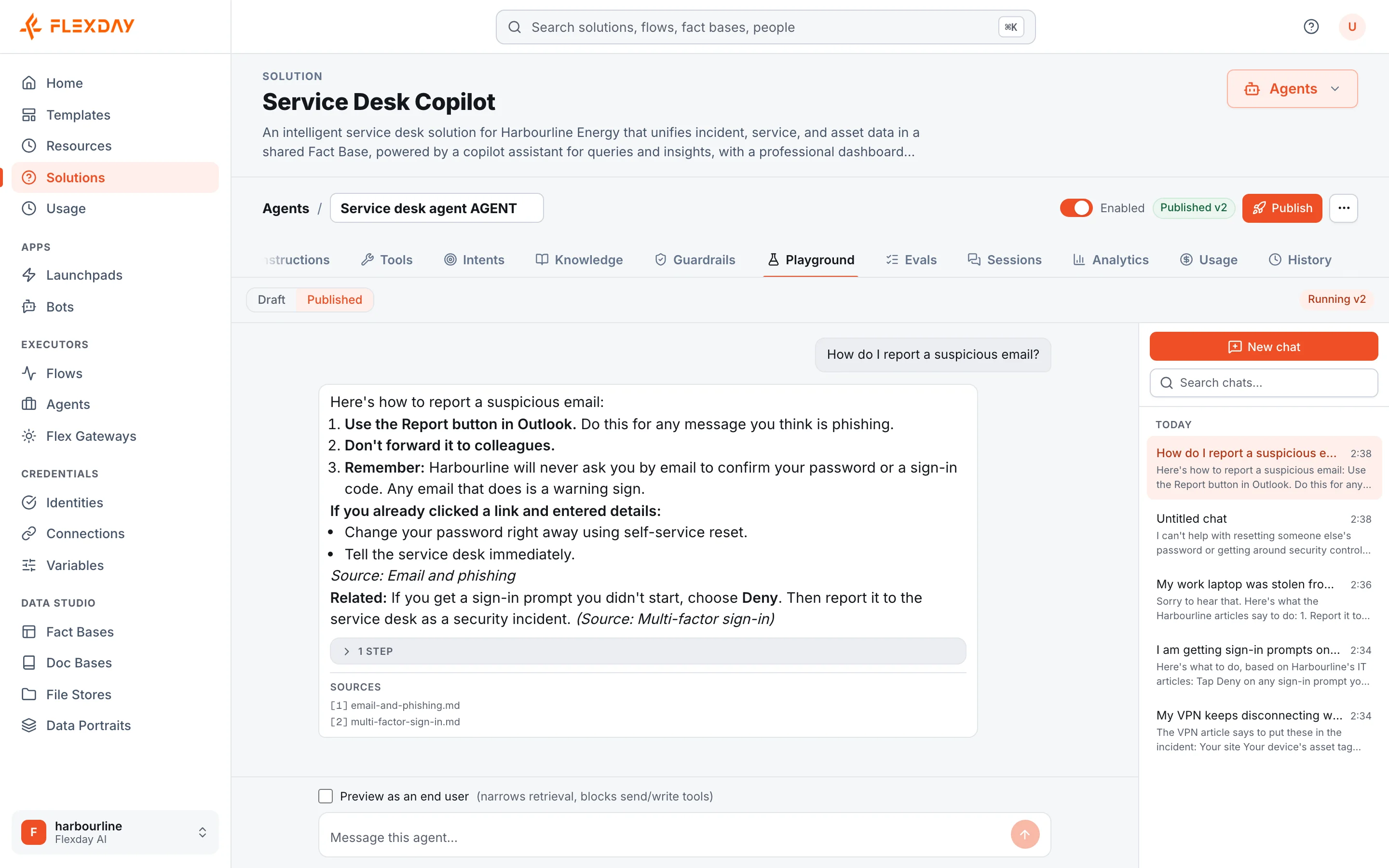Click the Agents breadcrumb link
This screenshot has height=868, width=1389.
click(285, 208)
